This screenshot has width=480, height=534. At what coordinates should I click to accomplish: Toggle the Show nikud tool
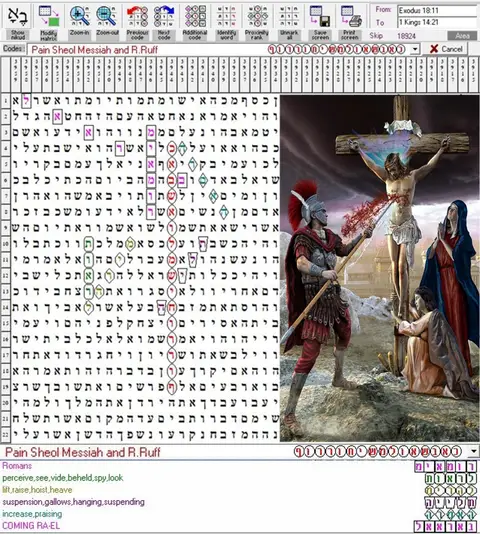point(17,21)
